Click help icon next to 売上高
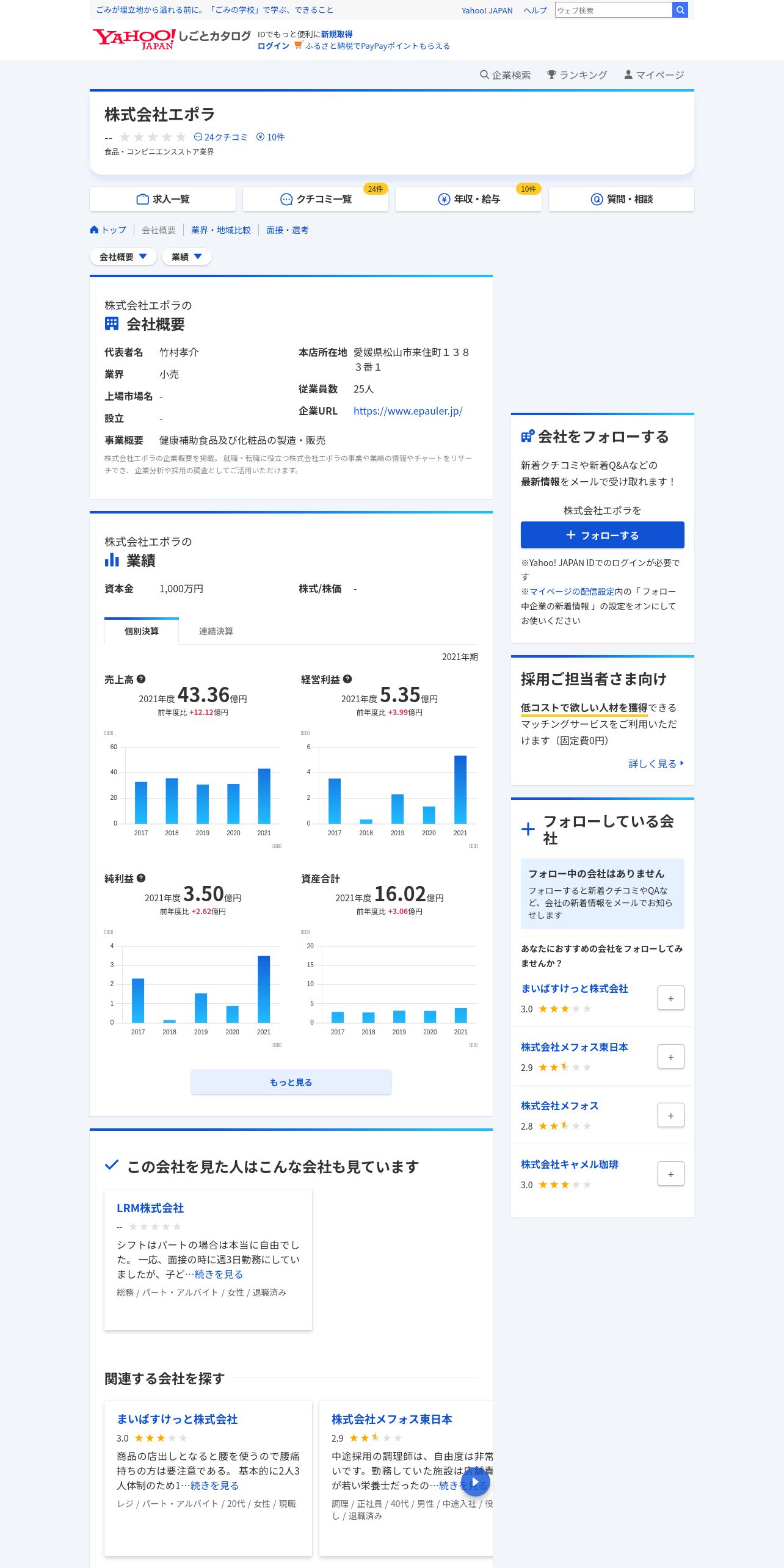 point(141,679)
